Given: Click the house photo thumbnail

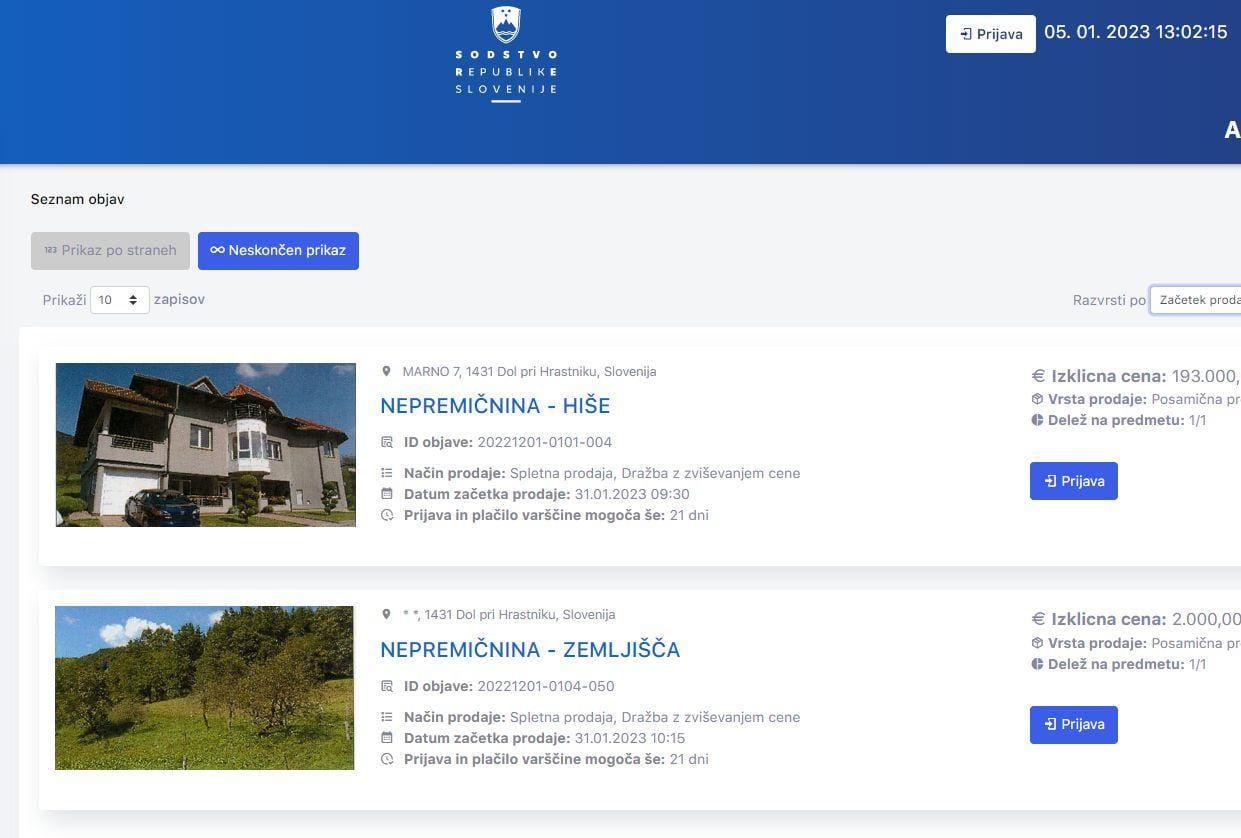Looking at the screenshot, I should point(205,444).
